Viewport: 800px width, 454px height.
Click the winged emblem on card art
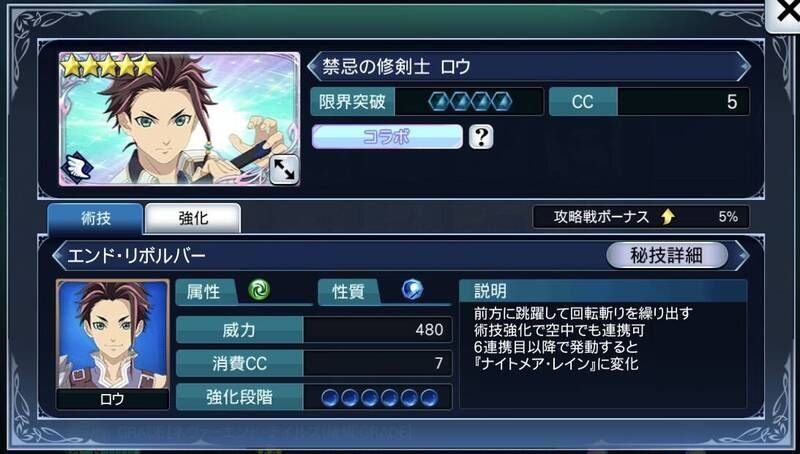click(77, 168)
